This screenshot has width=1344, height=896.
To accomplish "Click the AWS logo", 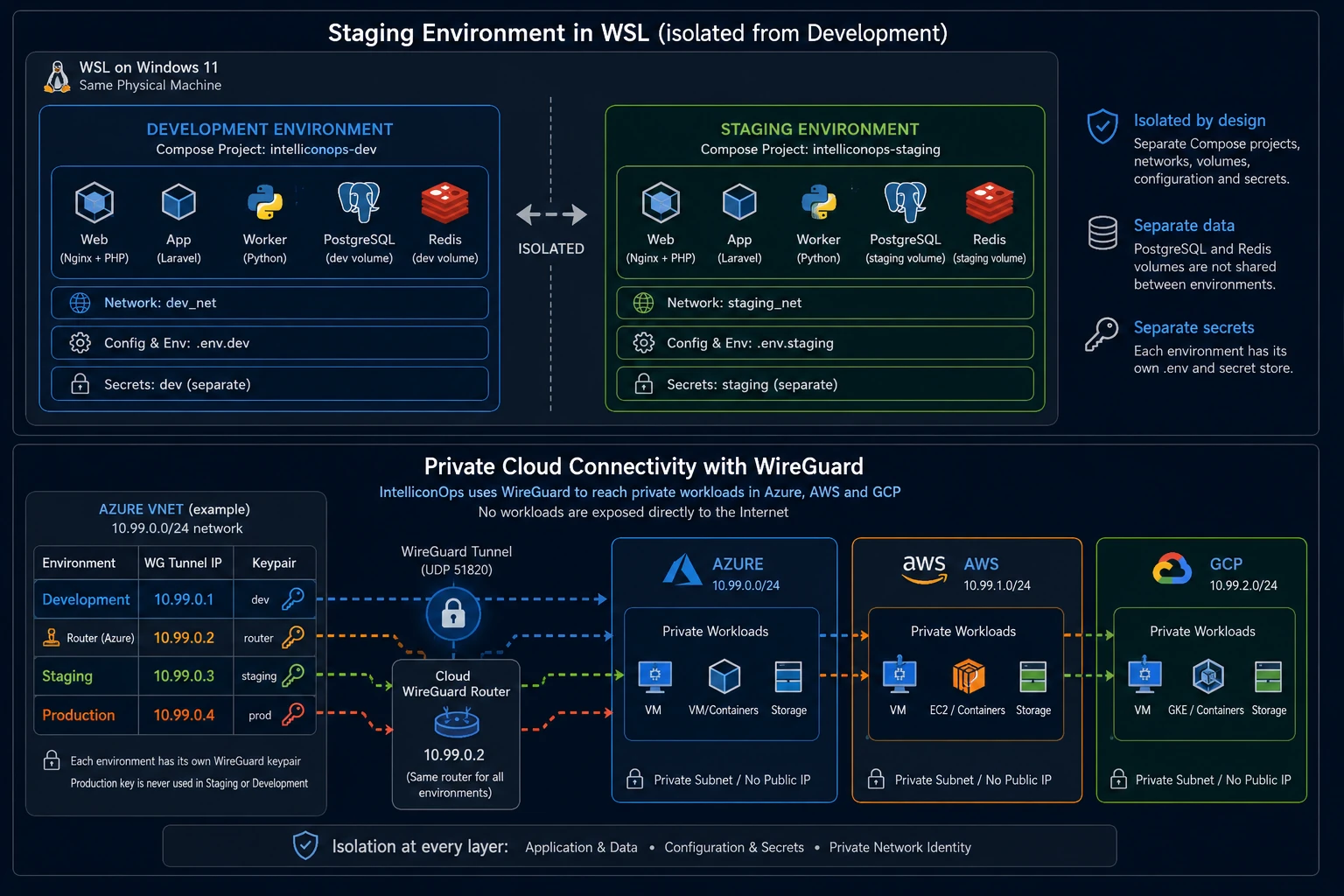I will click(924, 569).
